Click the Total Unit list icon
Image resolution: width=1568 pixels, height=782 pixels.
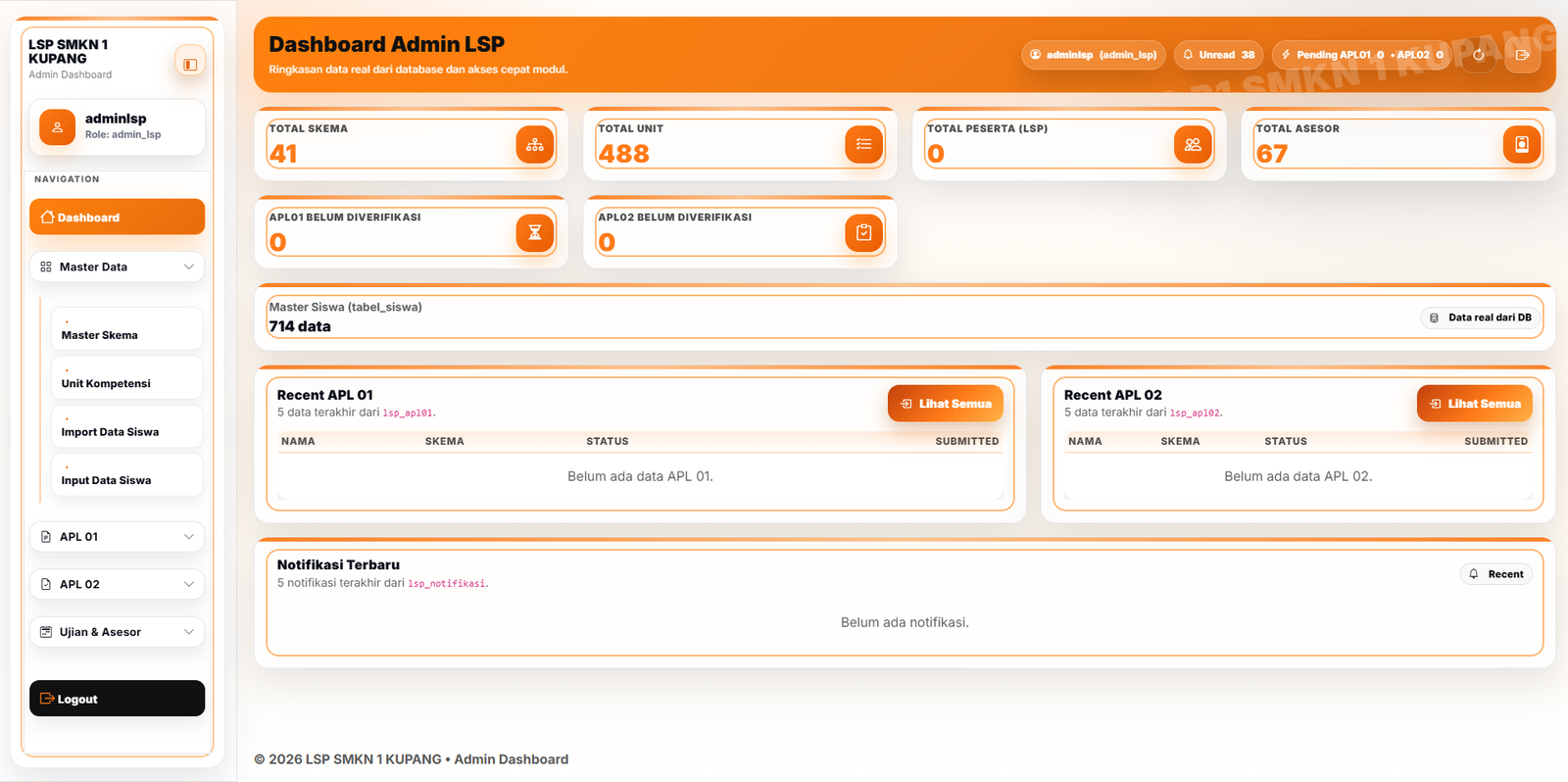click(x=863, y=145)
